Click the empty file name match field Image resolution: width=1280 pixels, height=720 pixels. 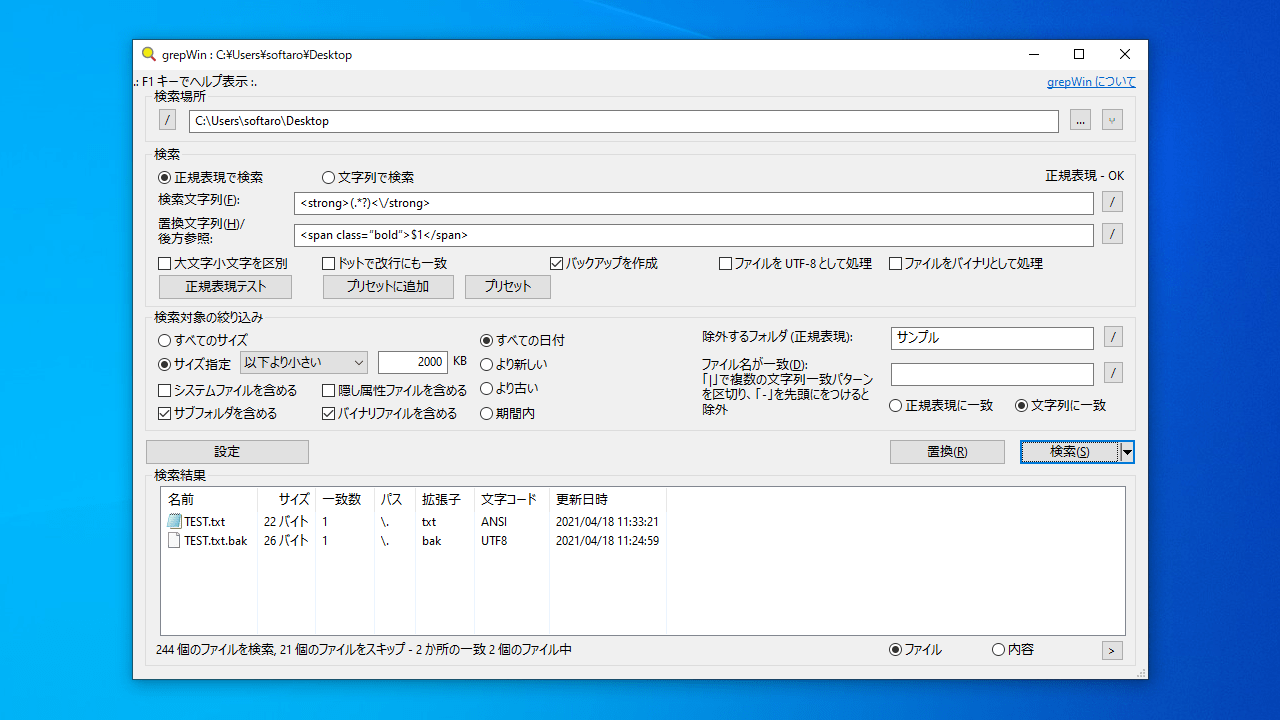click(992, 374)
